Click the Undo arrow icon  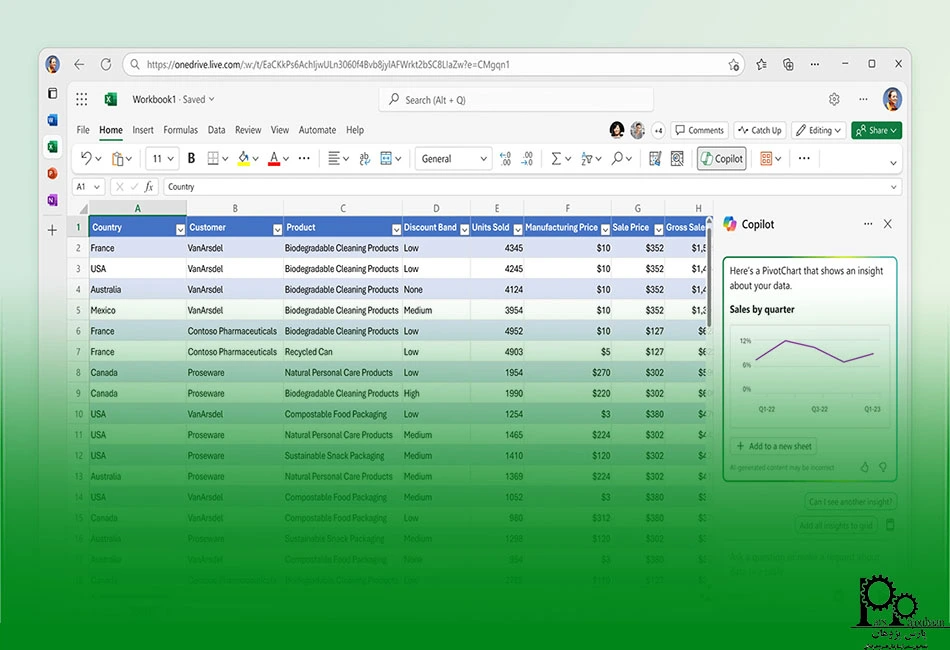click(x=86, y=158)
